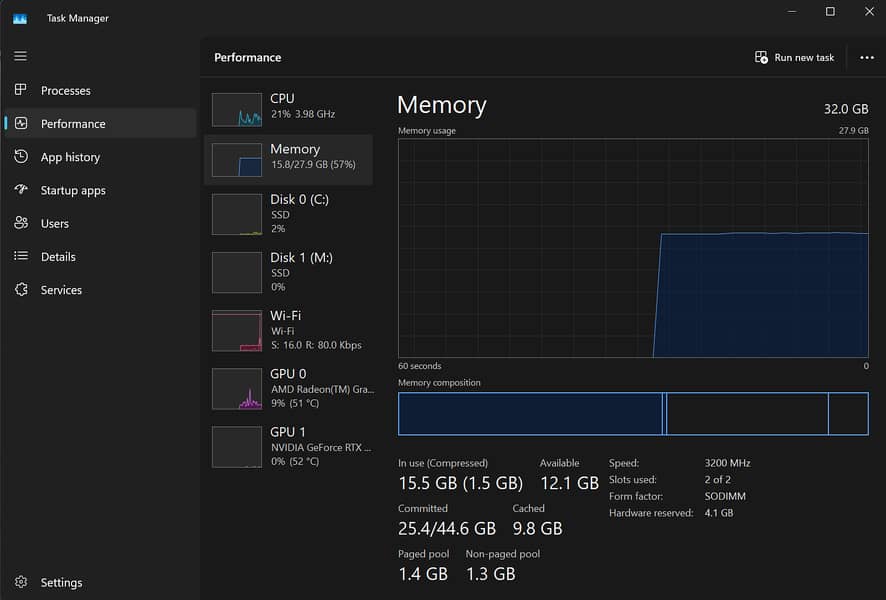Click the Startup apps icon
Screen dimensions: 886x600
[x=21, y=190]
